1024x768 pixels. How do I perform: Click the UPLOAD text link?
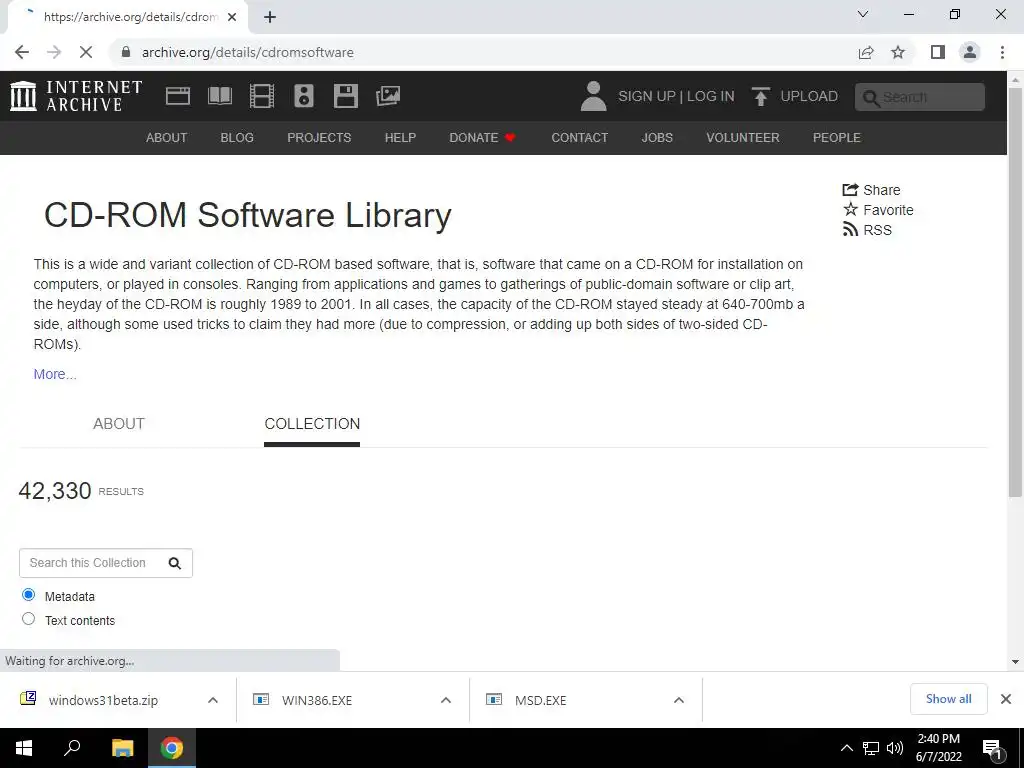tap(809, 96)
